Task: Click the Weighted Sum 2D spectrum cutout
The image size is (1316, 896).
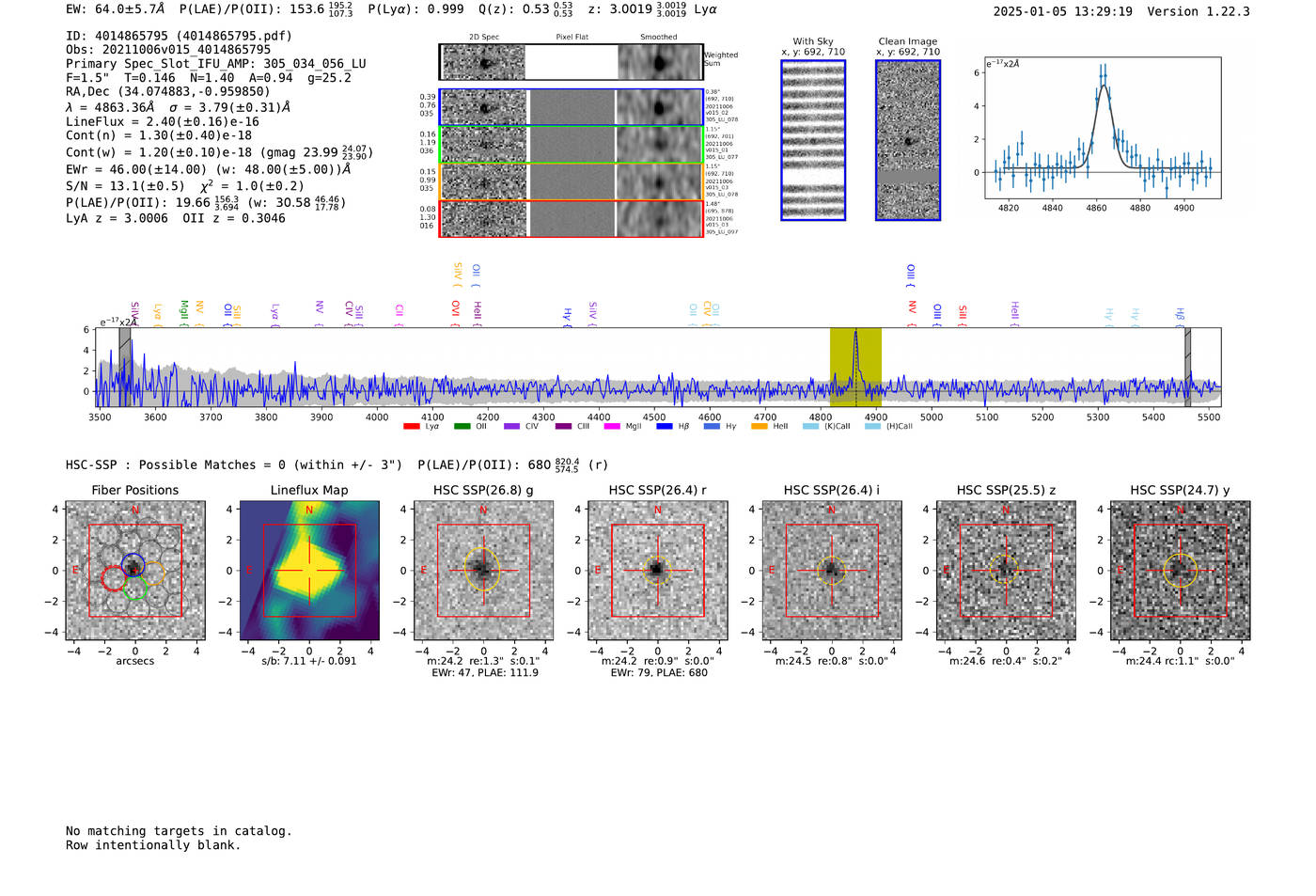Action: [x=484, y=62]
